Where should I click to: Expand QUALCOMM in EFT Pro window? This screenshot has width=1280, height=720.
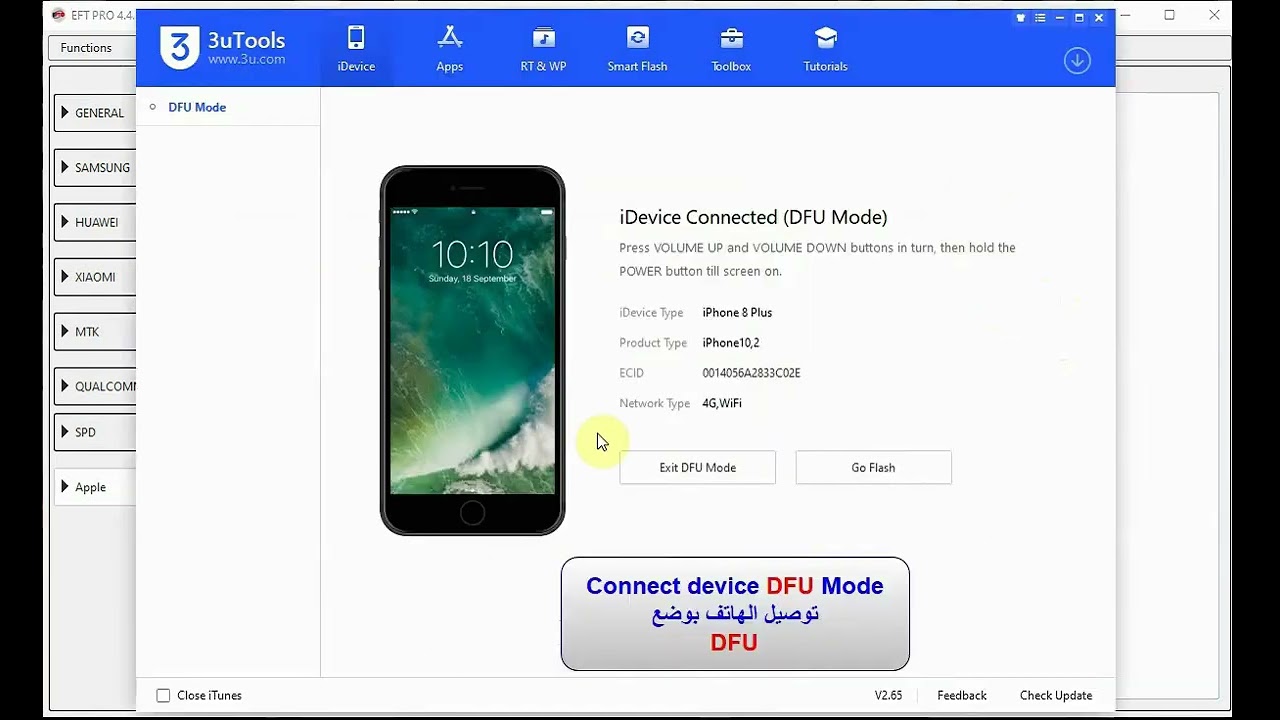95,386
